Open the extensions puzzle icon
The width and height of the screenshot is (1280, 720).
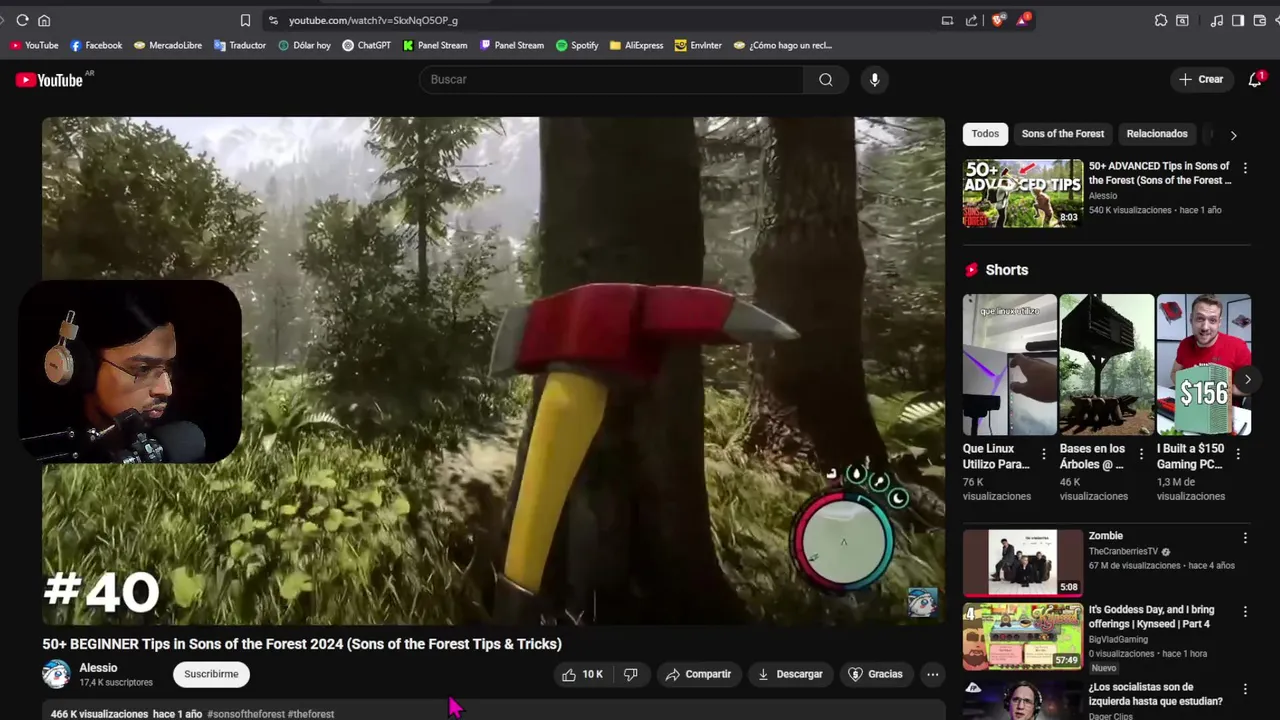coord(1161,20)
